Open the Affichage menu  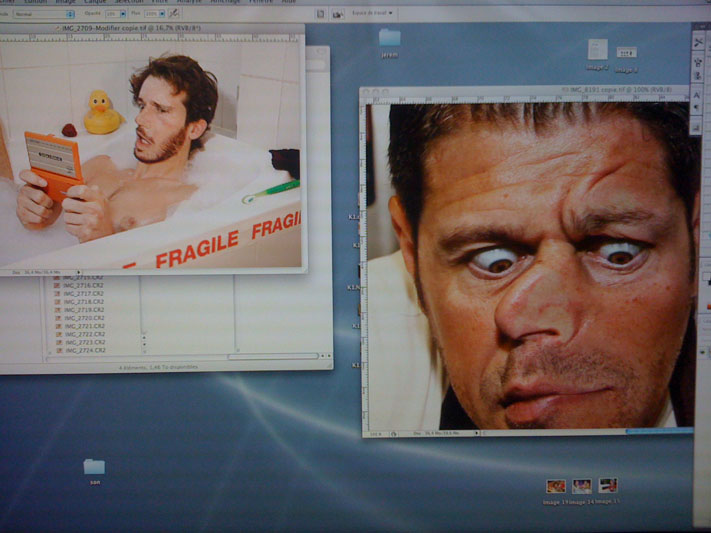pos(223,2)
